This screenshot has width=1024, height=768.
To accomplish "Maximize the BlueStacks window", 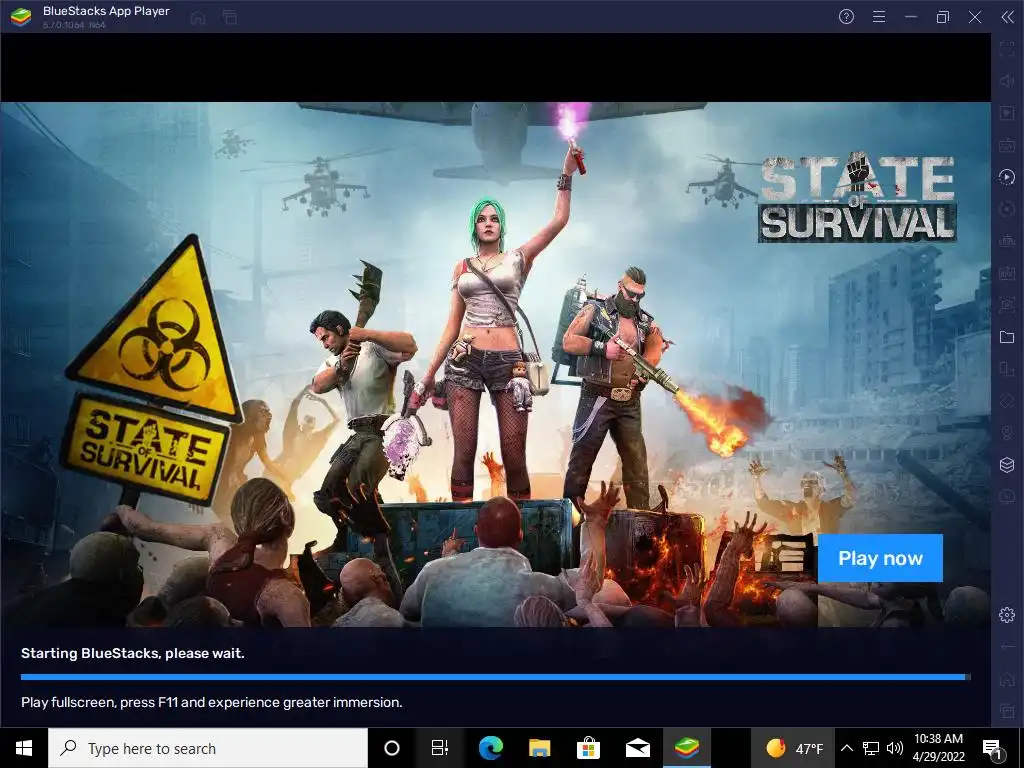I will [943, 17].
